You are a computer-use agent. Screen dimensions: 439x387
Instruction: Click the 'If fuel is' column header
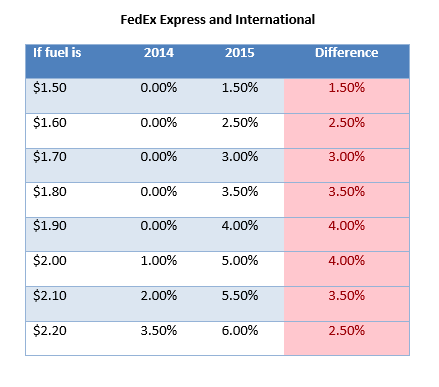[57, 53]
